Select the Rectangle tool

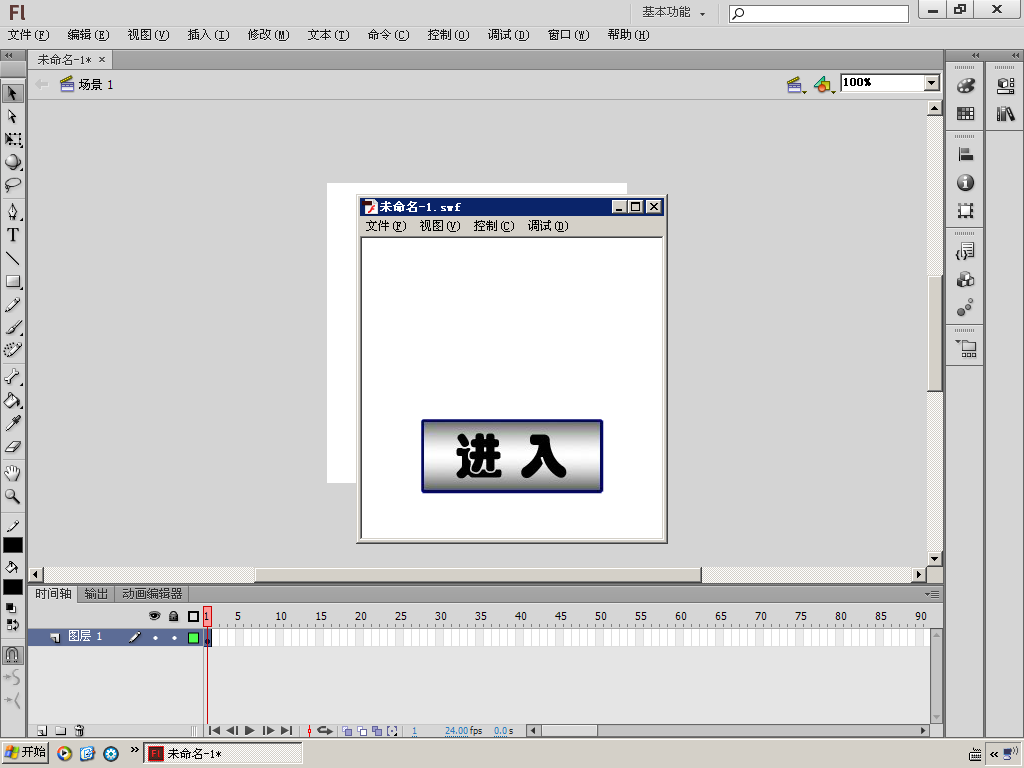[12, 281]
